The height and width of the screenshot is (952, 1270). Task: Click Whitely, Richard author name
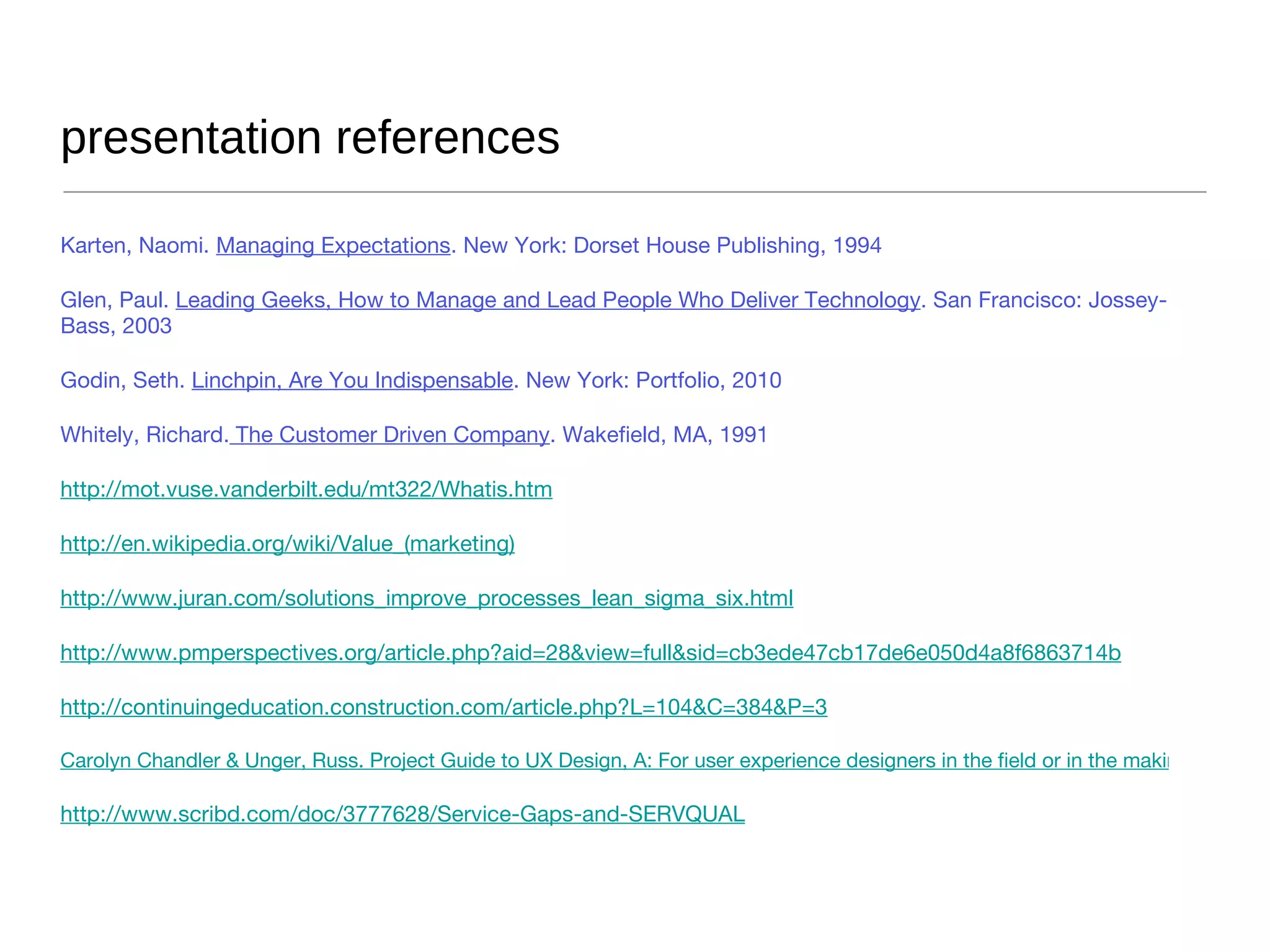142,434
